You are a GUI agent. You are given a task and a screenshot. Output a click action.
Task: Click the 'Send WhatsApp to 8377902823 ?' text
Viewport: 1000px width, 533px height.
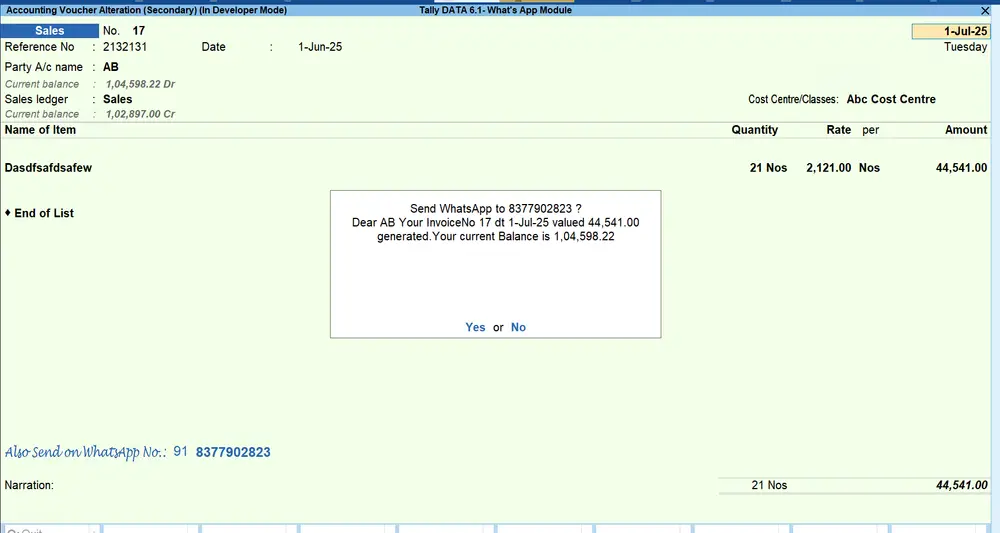click(x=496, y=209)
